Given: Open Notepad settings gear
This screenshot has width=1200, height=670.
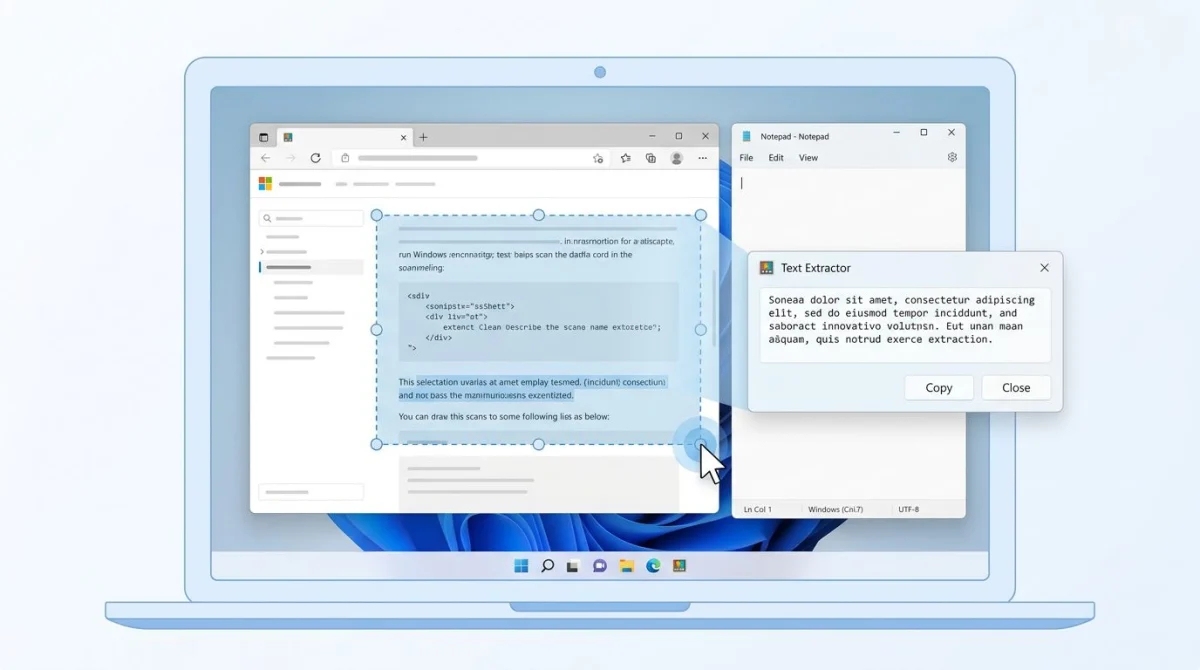Looking at the screenshot, I should click(952, 157).
